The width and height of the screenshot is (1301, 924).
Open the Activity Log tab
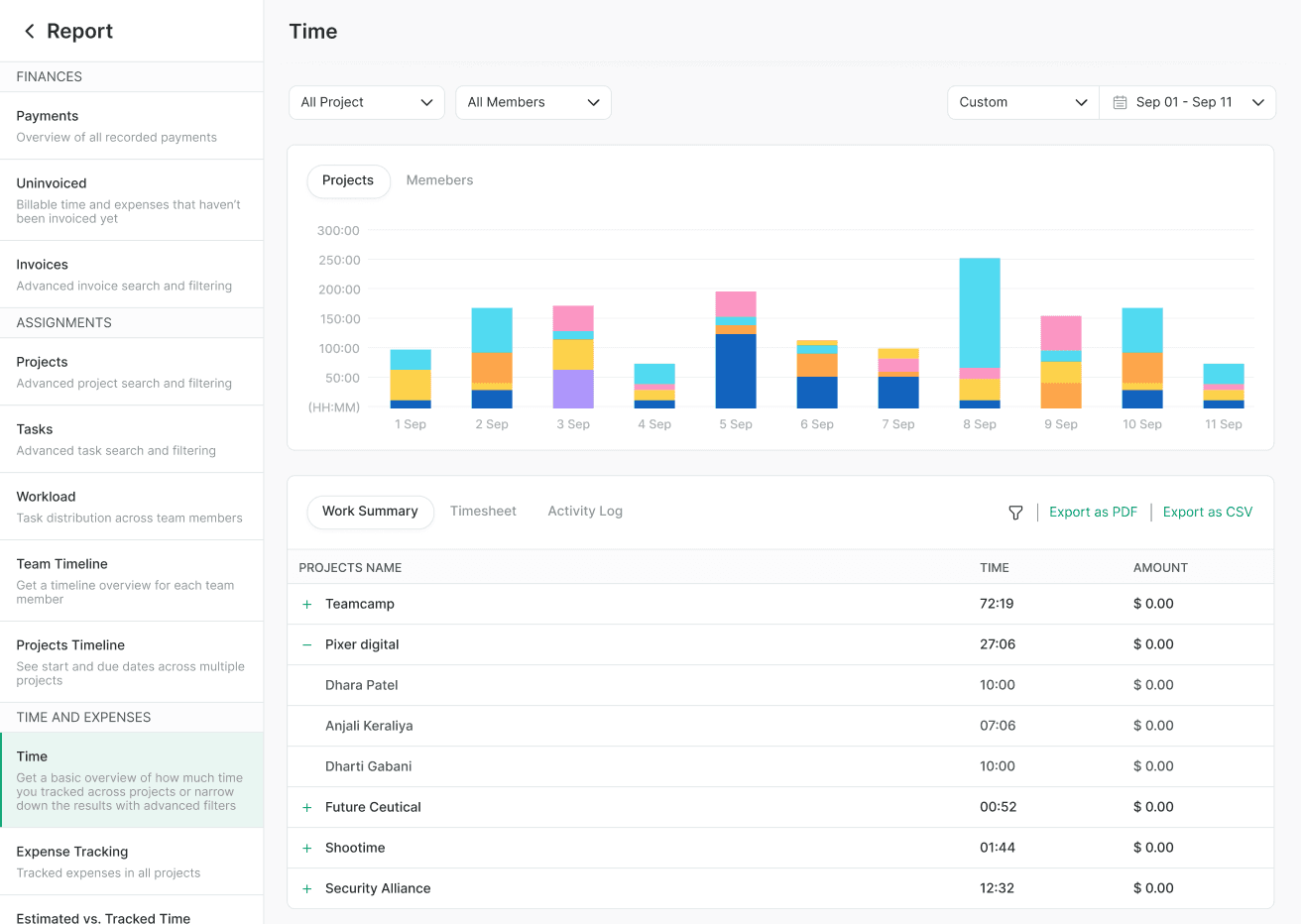(x=584, y=511)
